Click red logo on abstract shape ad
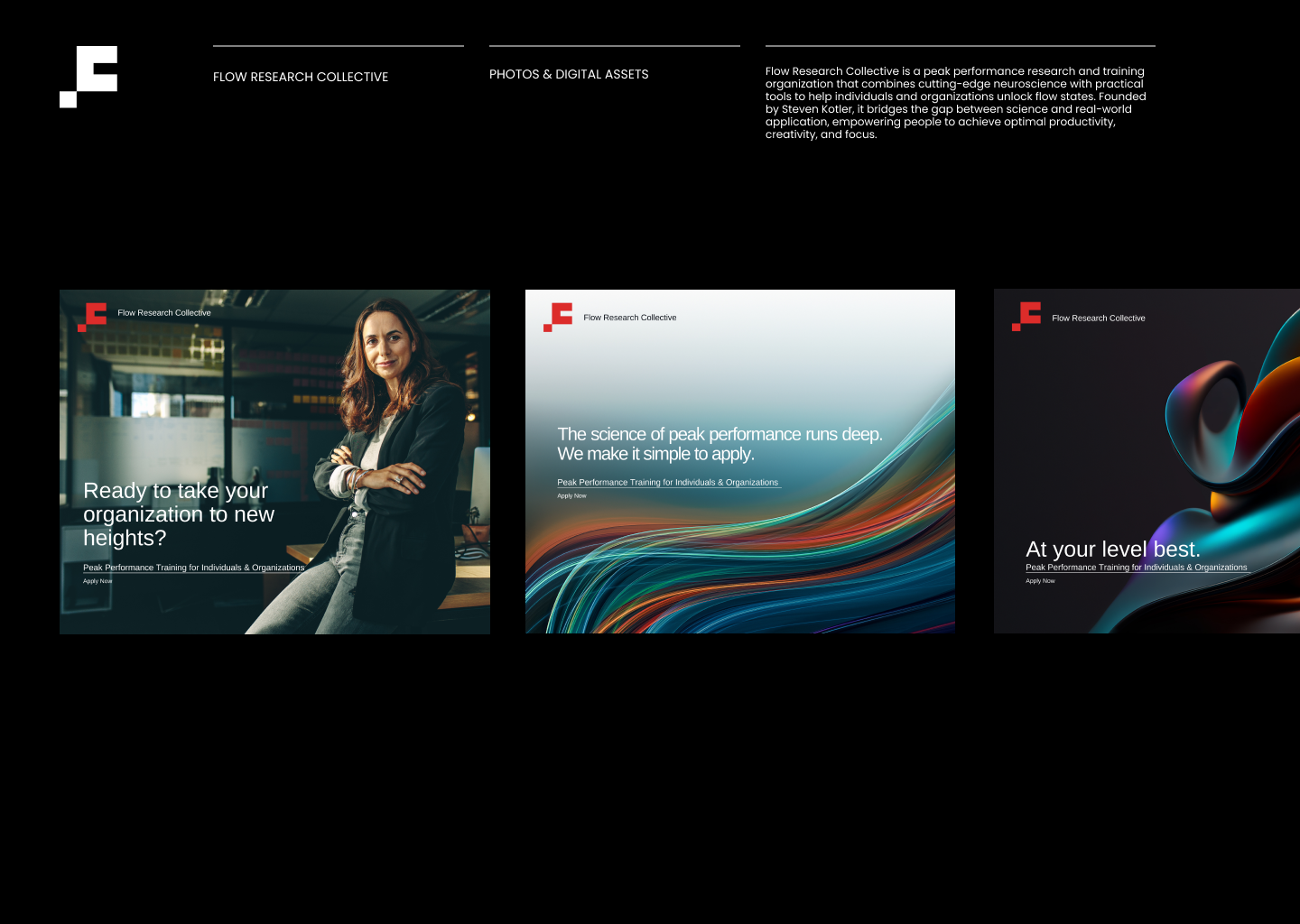This screenshot has width=1300, height=924. [x=1026, y=317]
